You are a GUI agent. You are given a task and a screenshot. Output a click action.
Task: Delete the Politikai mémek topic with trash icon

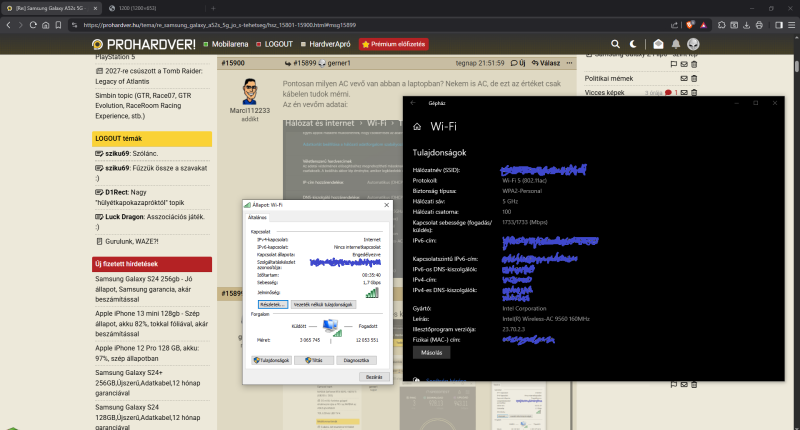coord(694,79)
